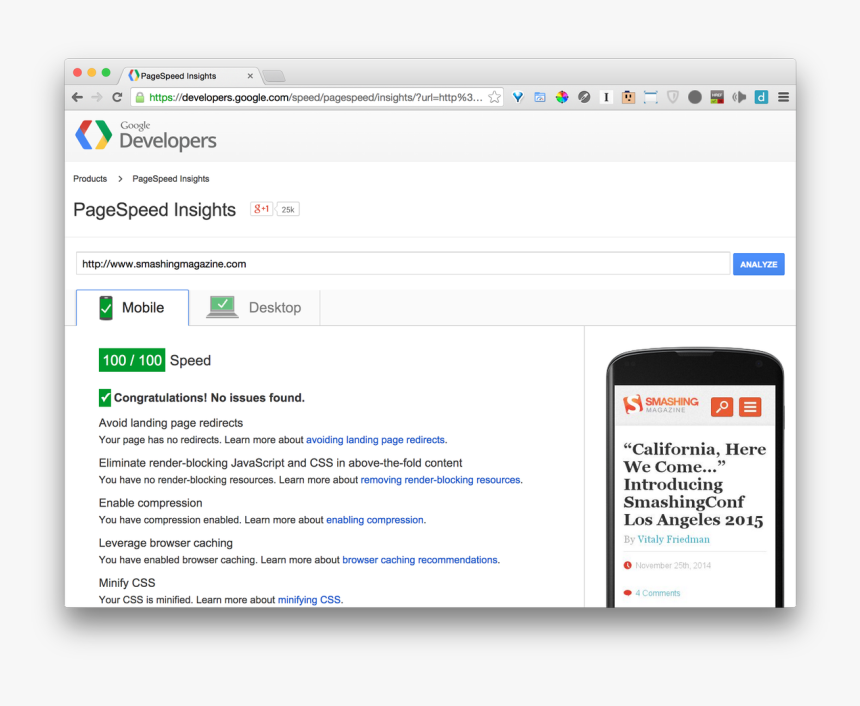Click the green Congratulations checkmark icon
Screen dimensions: 860x706
point(105,398)
